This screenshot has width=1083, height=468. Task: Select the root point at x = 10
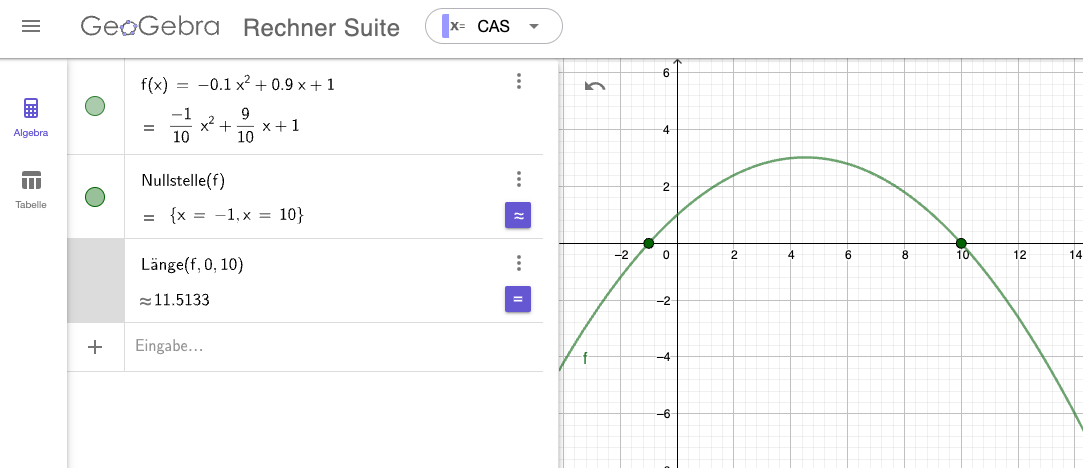pyautogui.click(x=961, y=243)
